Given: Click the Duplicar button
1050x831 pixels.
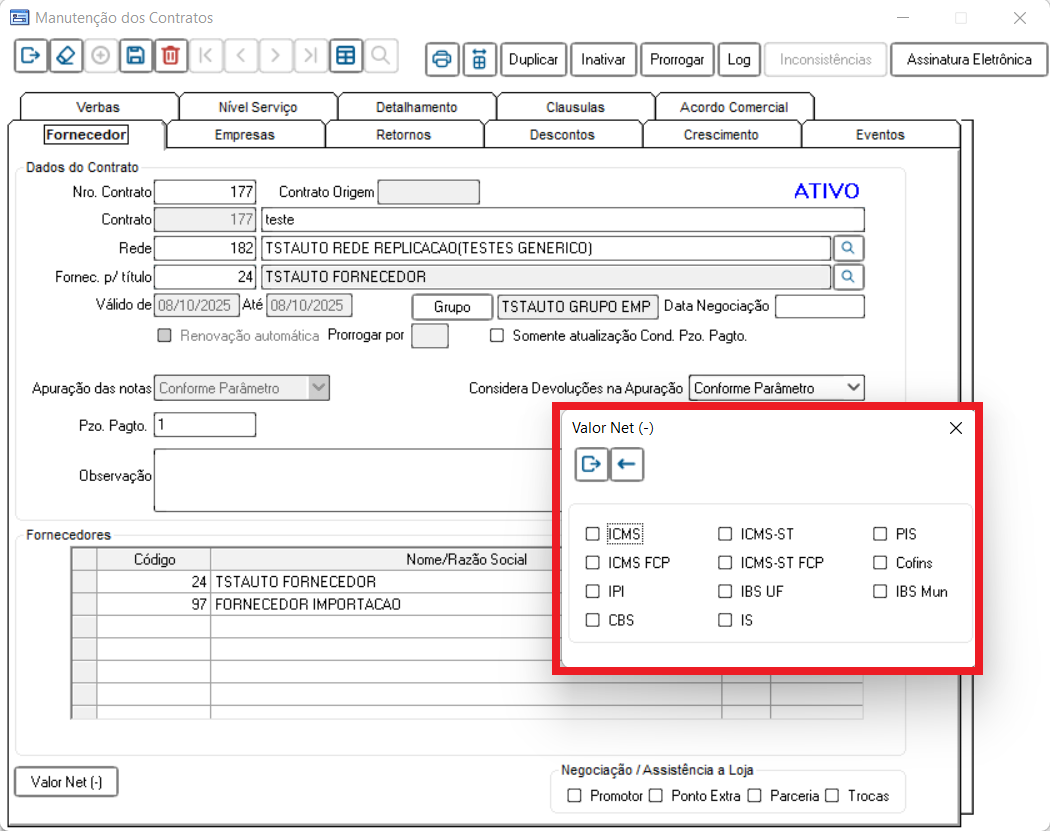Looking at the screenshot, I should point(533,60).
